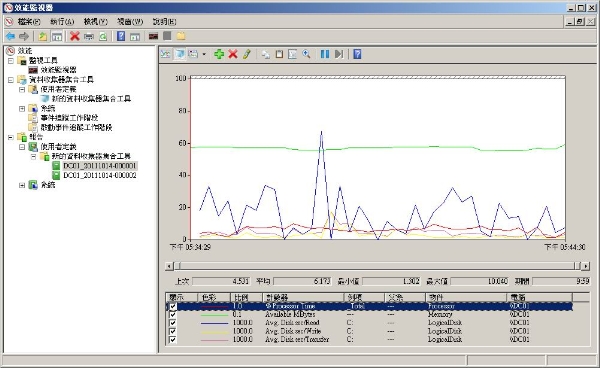This screenshot has height=368, width=600.
Task: Collapse the 監視工具 tree node
Action: [x=11, y=60]
